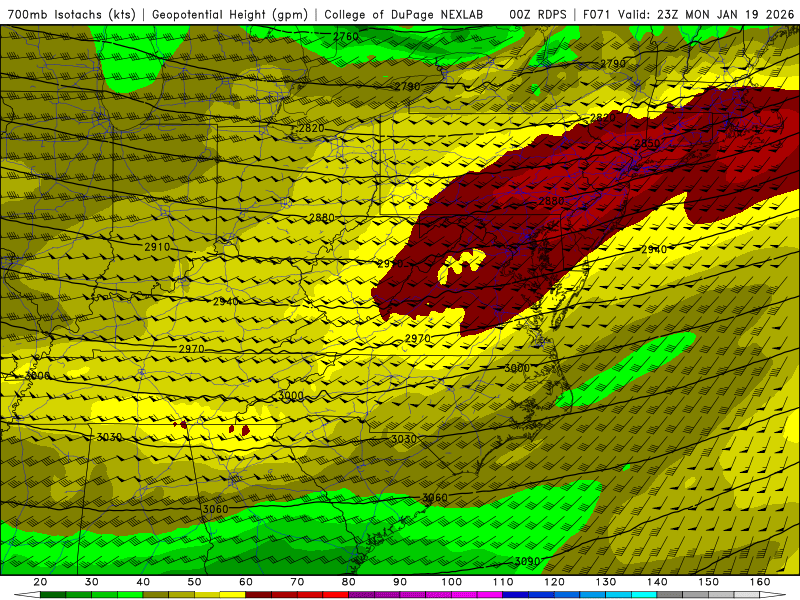800x600 pixels.
Task: Click the 'F071' forecast hour label
Action: point(597,14)
